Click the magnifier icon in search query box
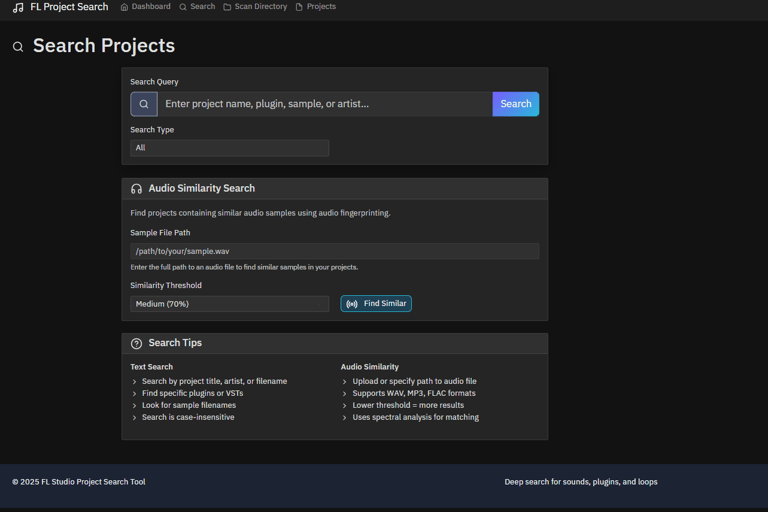768x512 pixels. click(144, 104)
